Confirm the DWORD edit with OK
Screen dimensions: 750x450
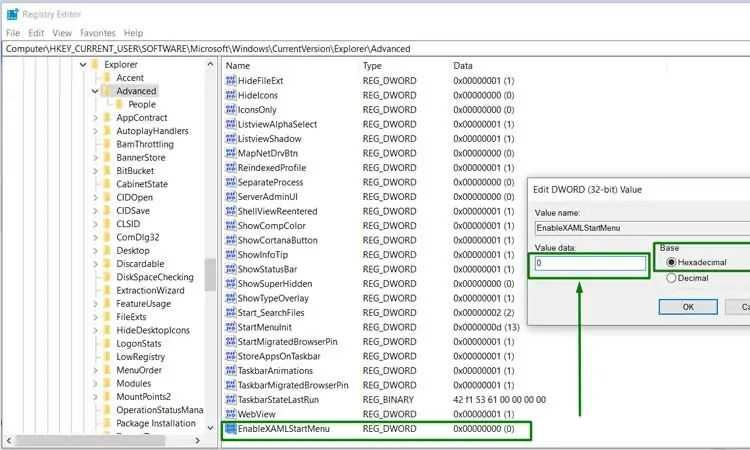pos(688,307)
